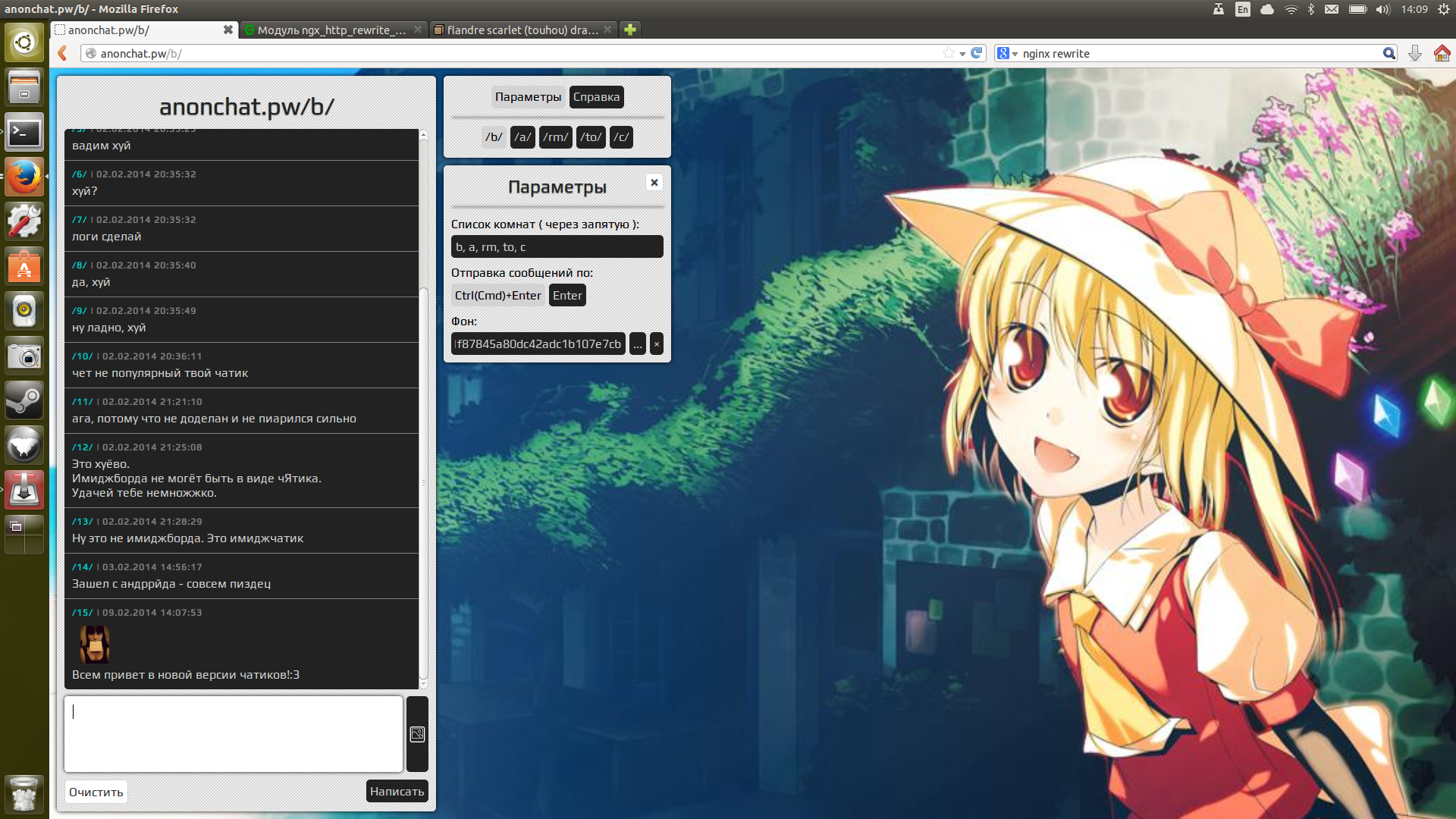1456x819 pixels.
Task: Close the anonchat.pw/b/ browser tab
Action: pyautogui.click(x=227, y=30)
